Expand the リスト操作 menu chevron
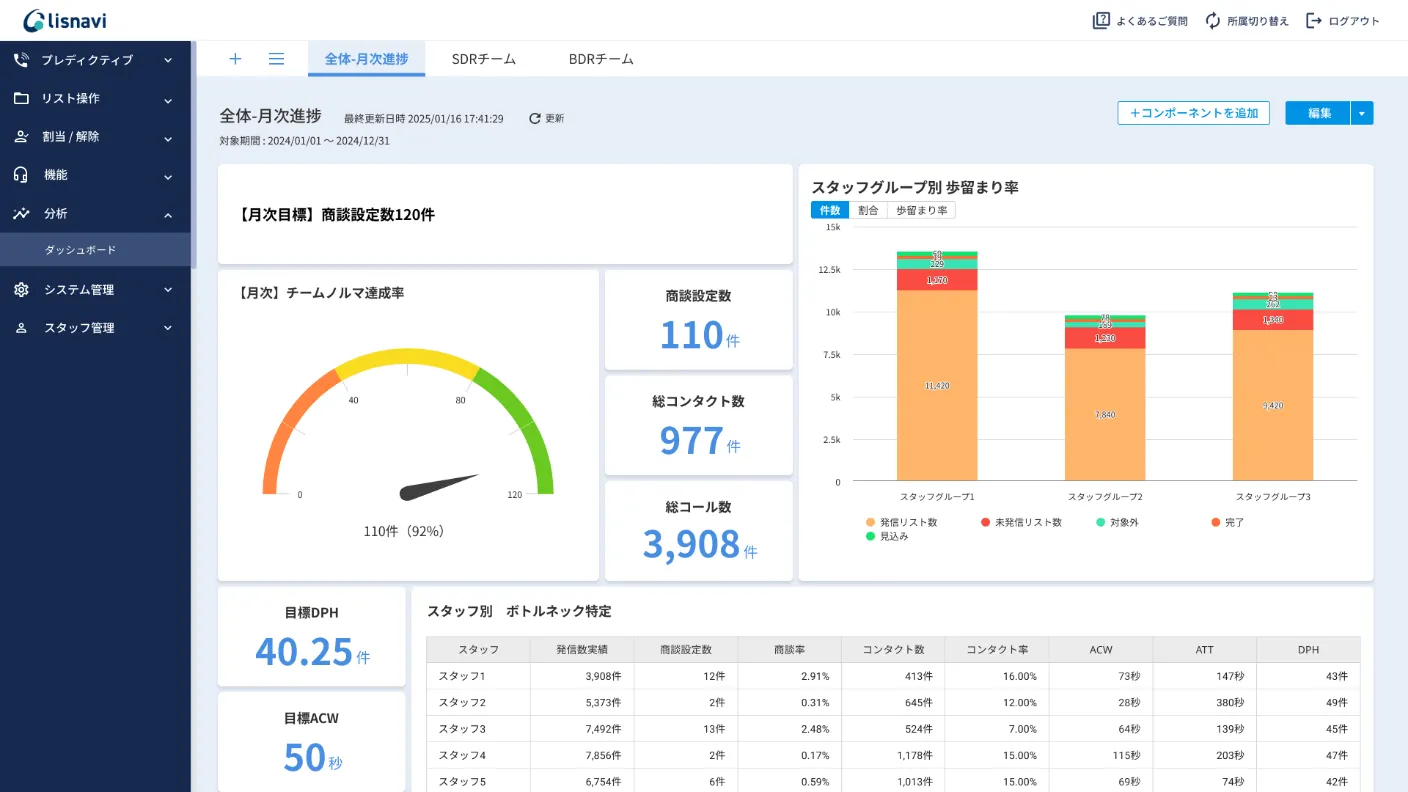This screenshot has height=792, width=1408. tap(168, 99)
